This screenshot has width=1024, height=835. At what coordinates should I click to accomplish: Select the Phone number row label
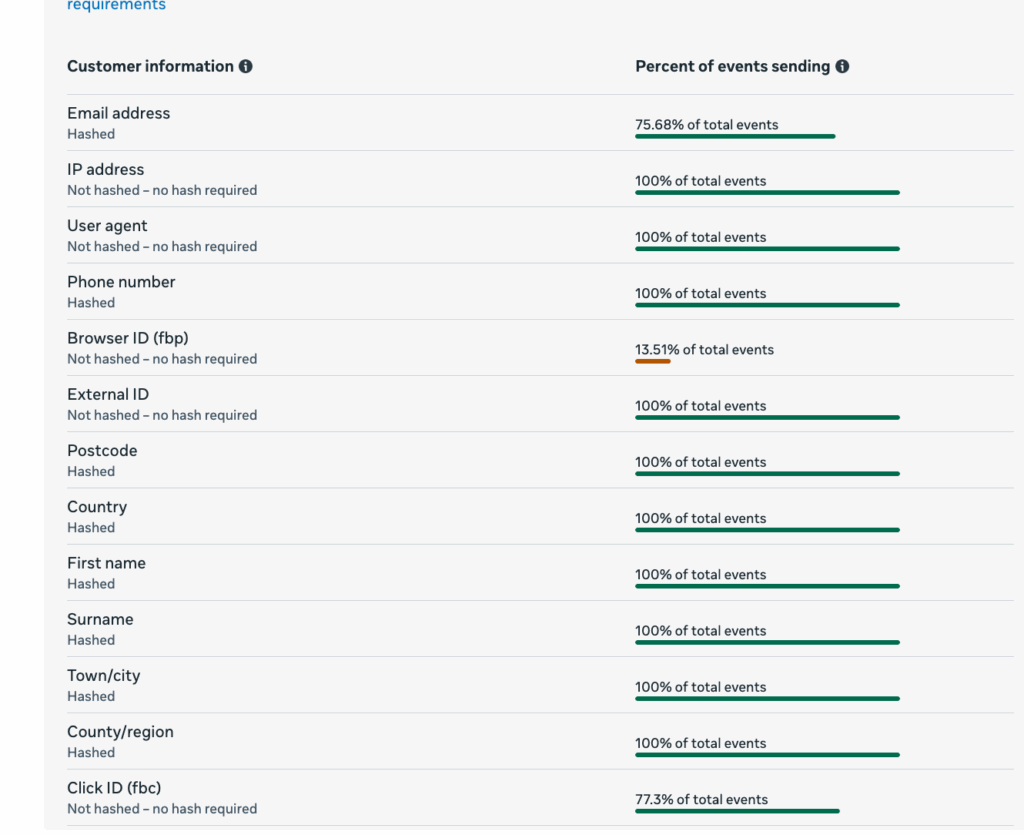click(121, 282)
